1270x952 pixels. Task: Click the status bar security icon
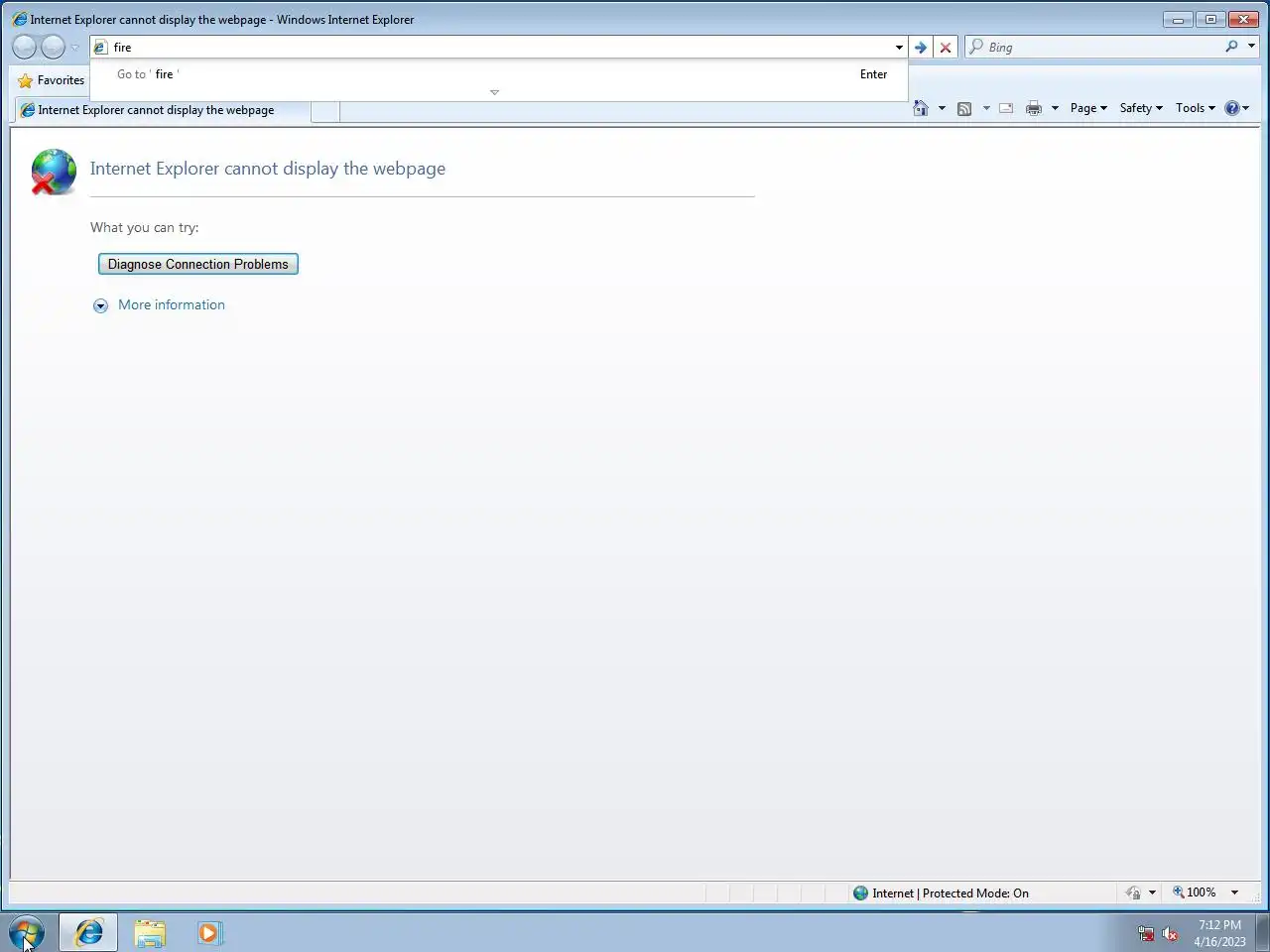1133,892
